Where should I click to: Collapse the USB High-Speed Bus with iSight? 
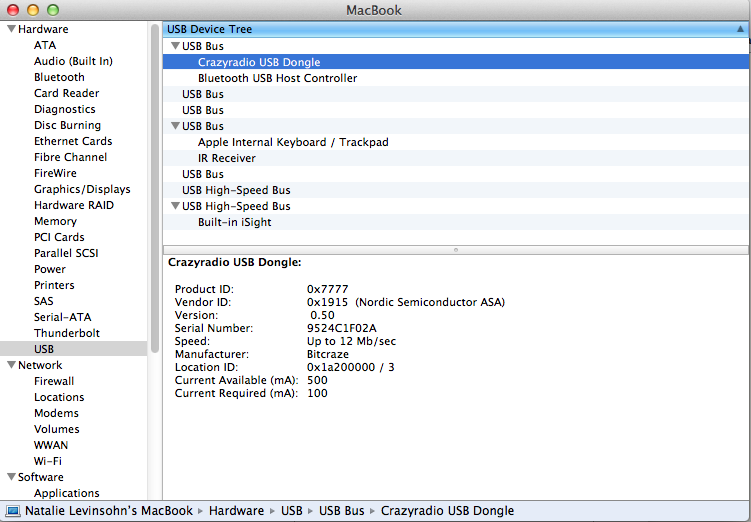coord(175,206)
